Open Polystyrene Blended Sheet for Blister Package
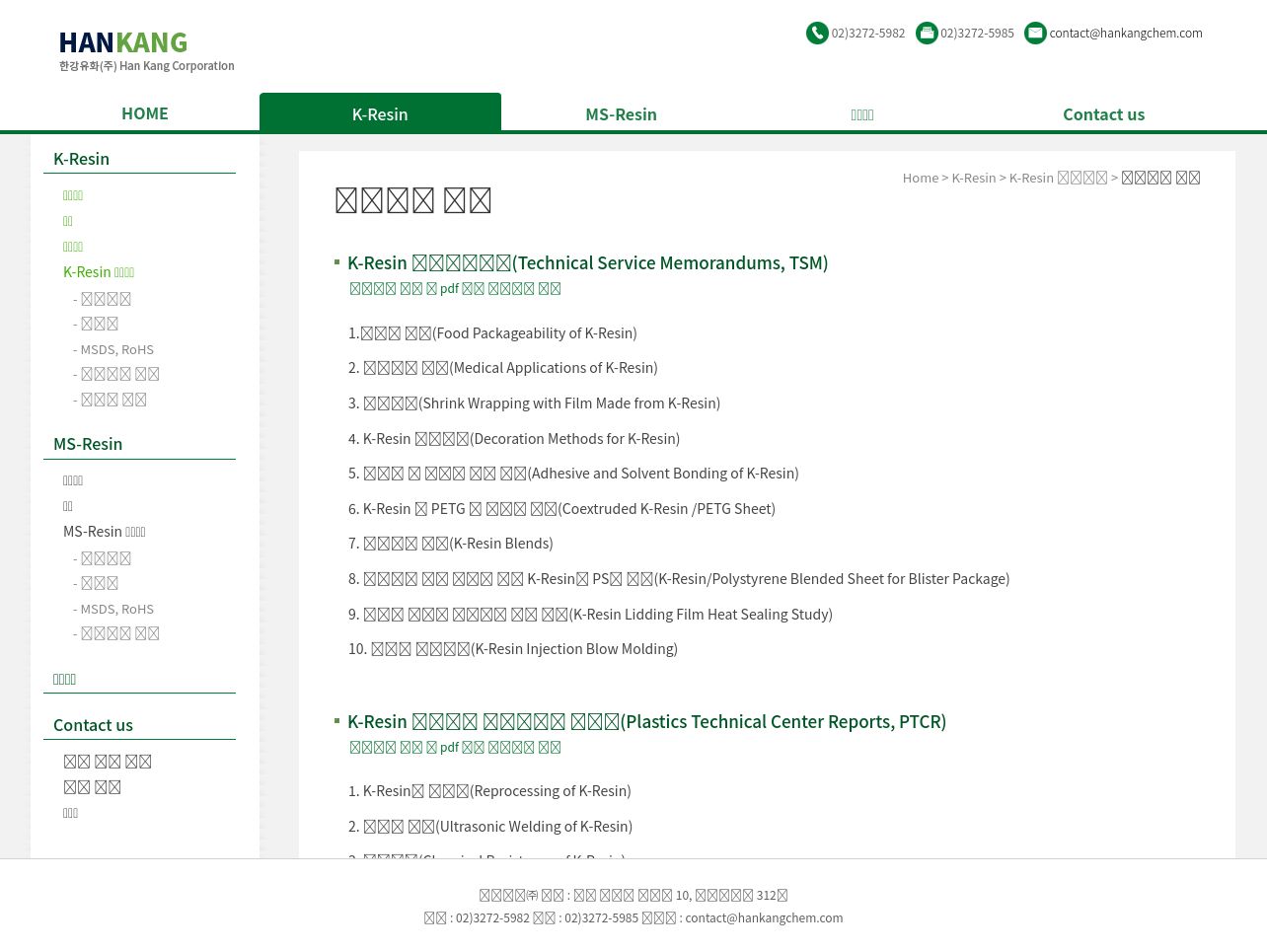Viewport: 1267px width, 952px height. click(x=679, y=579)
